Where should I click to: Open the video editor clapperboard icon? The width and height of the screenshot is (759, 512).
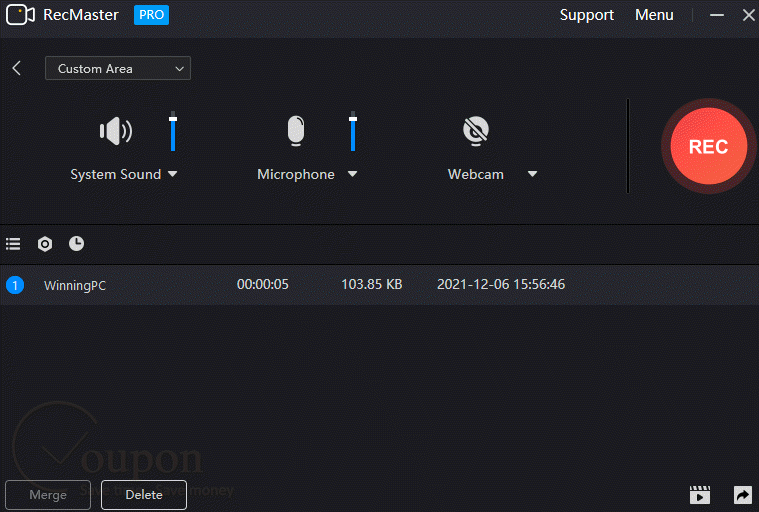tap(699, 495)
